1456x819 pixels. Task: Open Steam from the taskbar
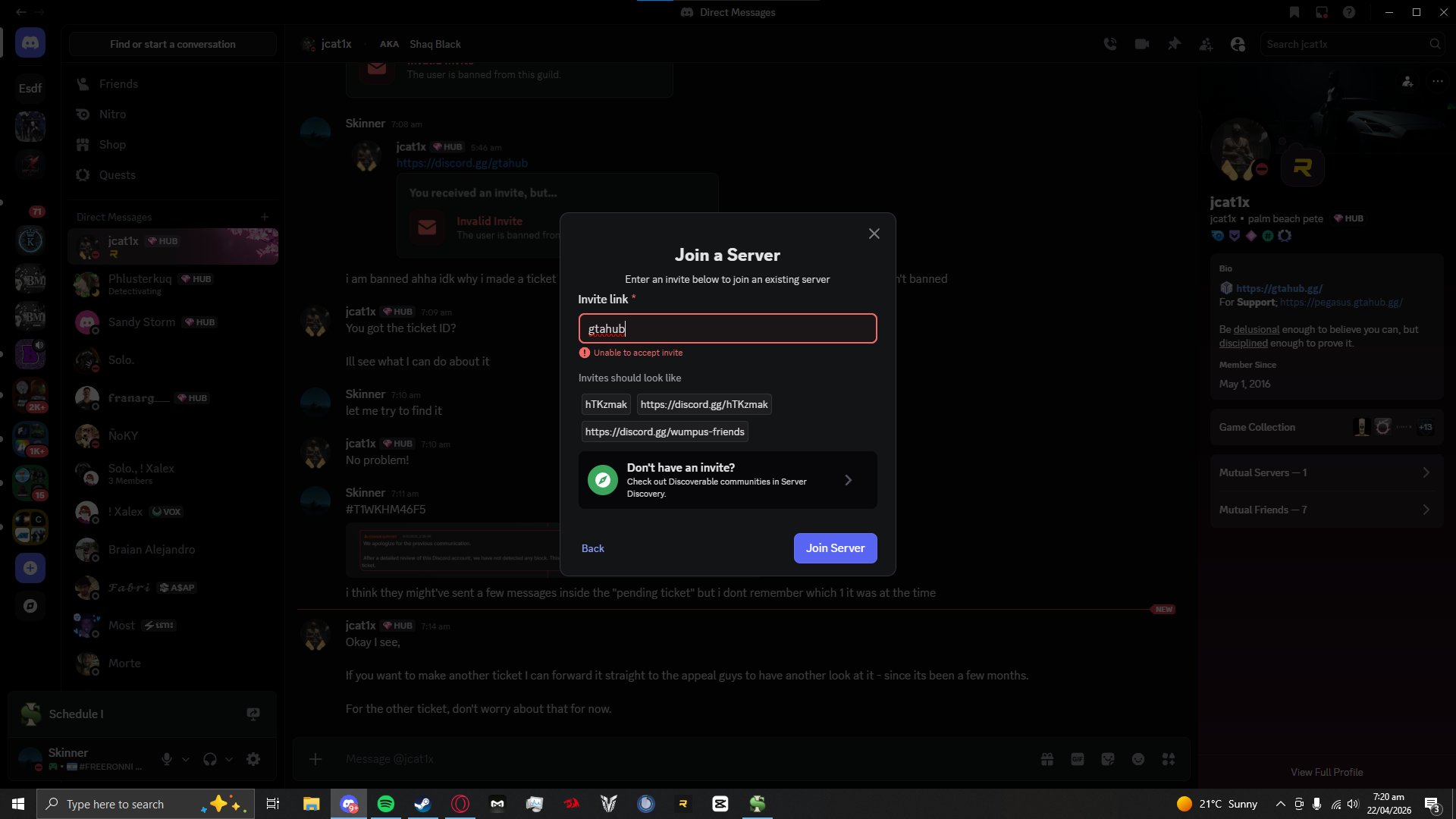(423, 804)
